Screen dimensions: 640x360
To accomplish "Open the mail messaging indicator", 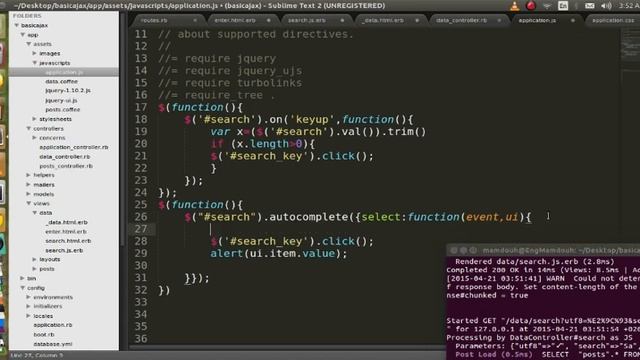I will point(589,6).
